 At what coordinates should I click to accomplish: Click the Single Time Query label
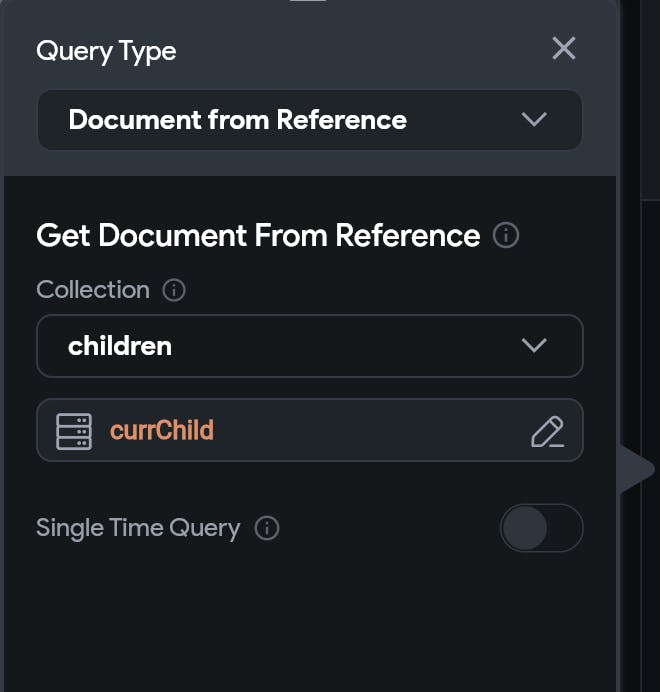coord(138,528)
